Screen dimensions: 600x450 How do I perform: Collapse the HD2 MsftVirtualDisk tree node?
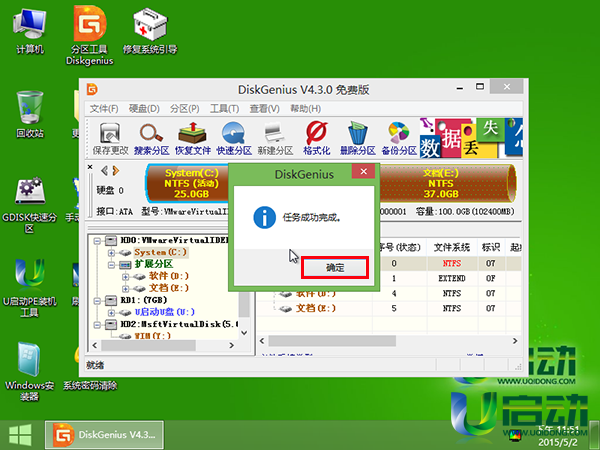(x=97, y=324)
